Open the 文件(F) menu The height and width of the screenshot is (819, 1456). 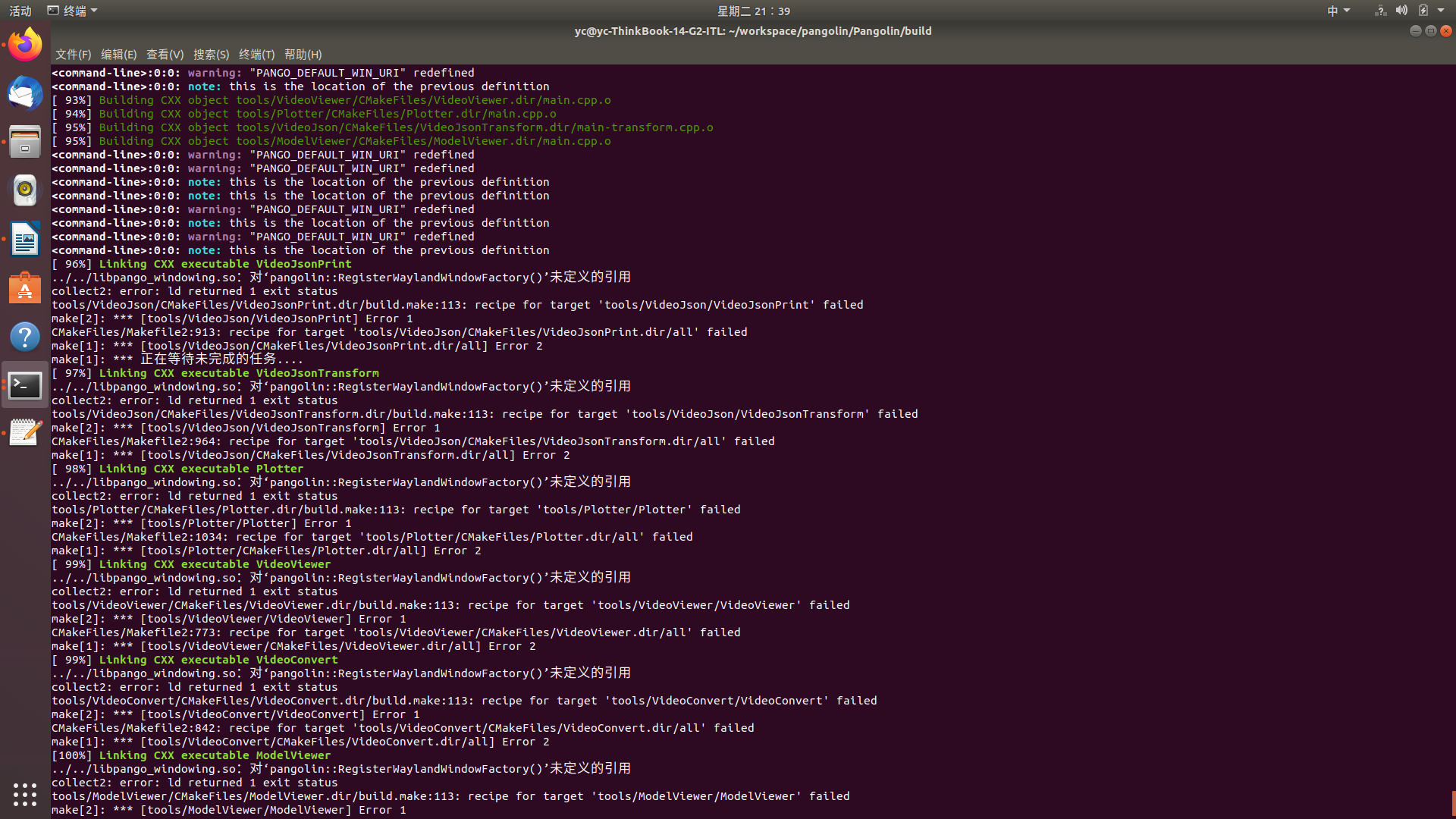pyautogui.click(x=72, y=54)
